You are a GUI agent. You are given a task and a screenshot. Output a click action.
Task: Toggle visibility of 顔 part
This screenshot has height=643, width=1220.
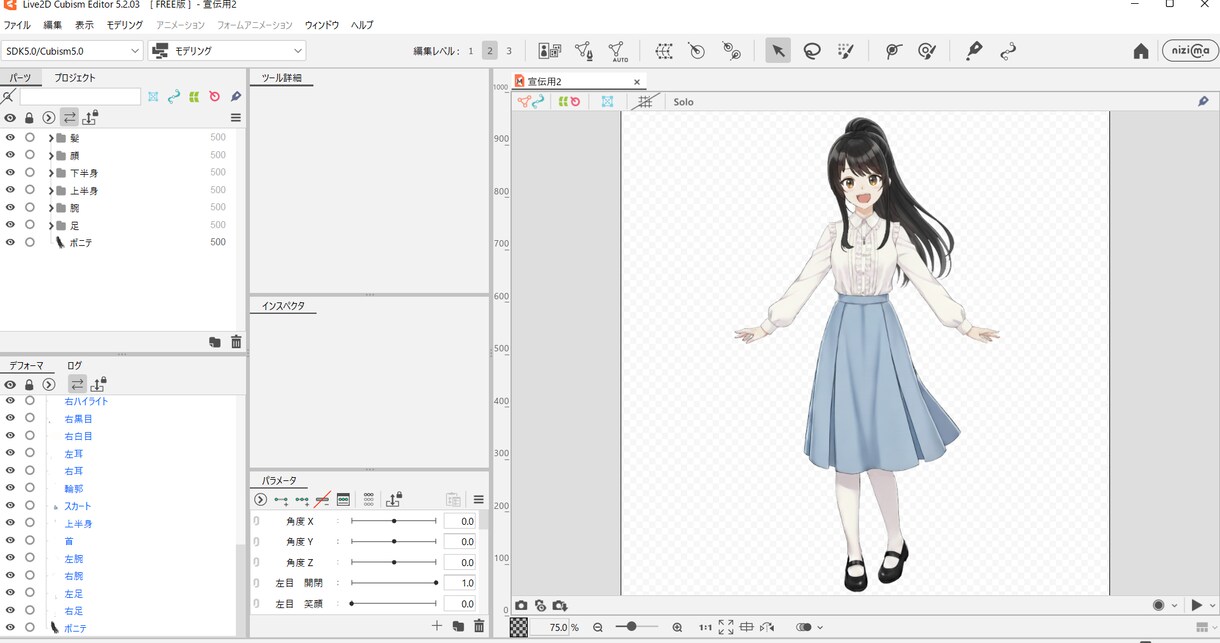click(x=10, y=155)
